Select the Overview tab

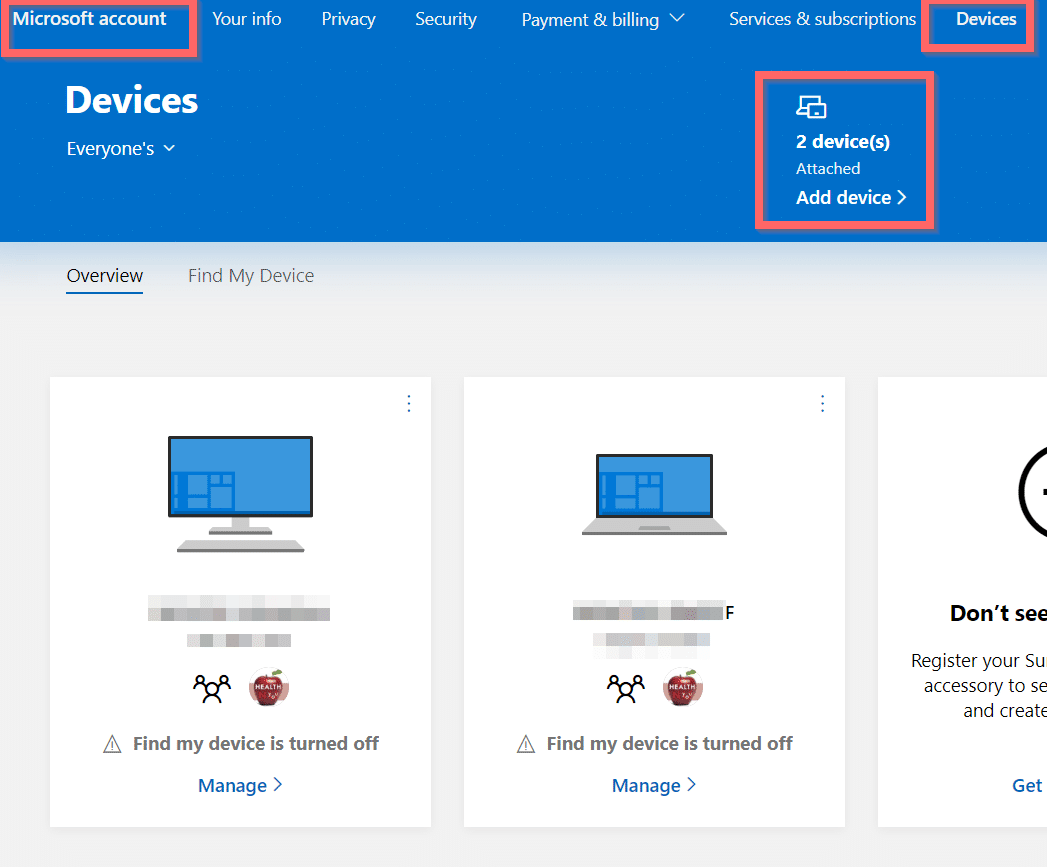[x=105, y=276]
